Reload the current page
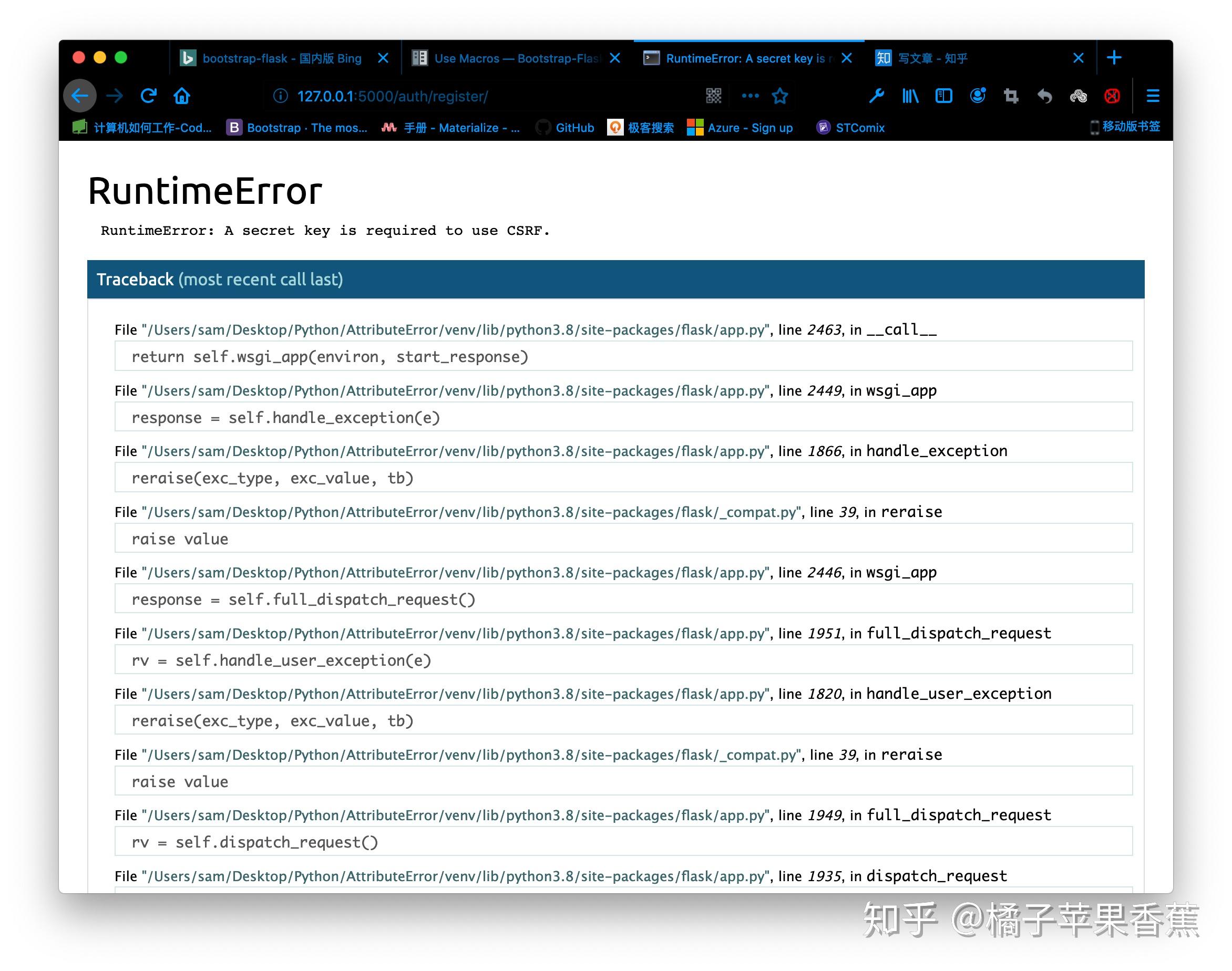Viewport: 1232px width, 971px height. tap(148, 96)
